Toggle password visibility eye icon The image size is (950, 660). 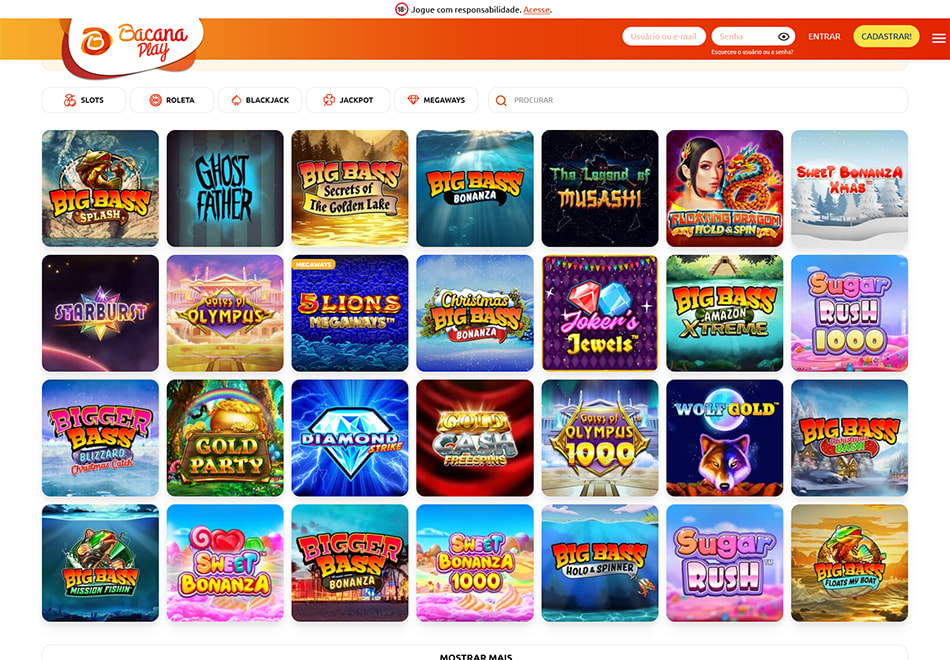tap(783, 36)
